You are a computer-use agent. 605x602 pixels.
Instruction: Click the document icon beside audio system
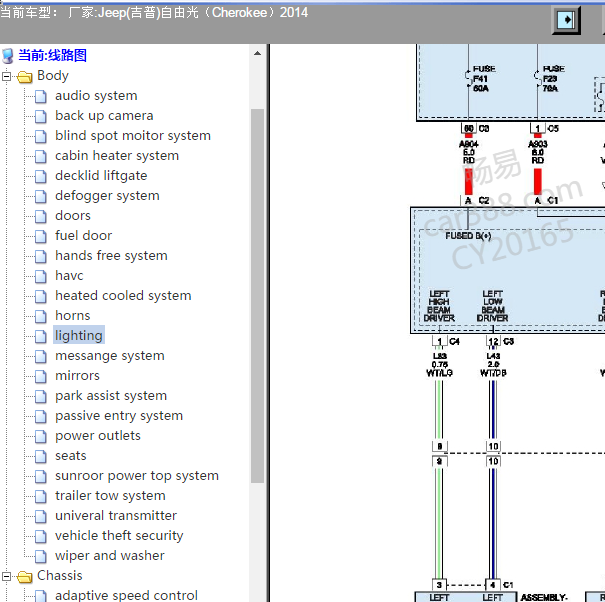pos(41,96)
